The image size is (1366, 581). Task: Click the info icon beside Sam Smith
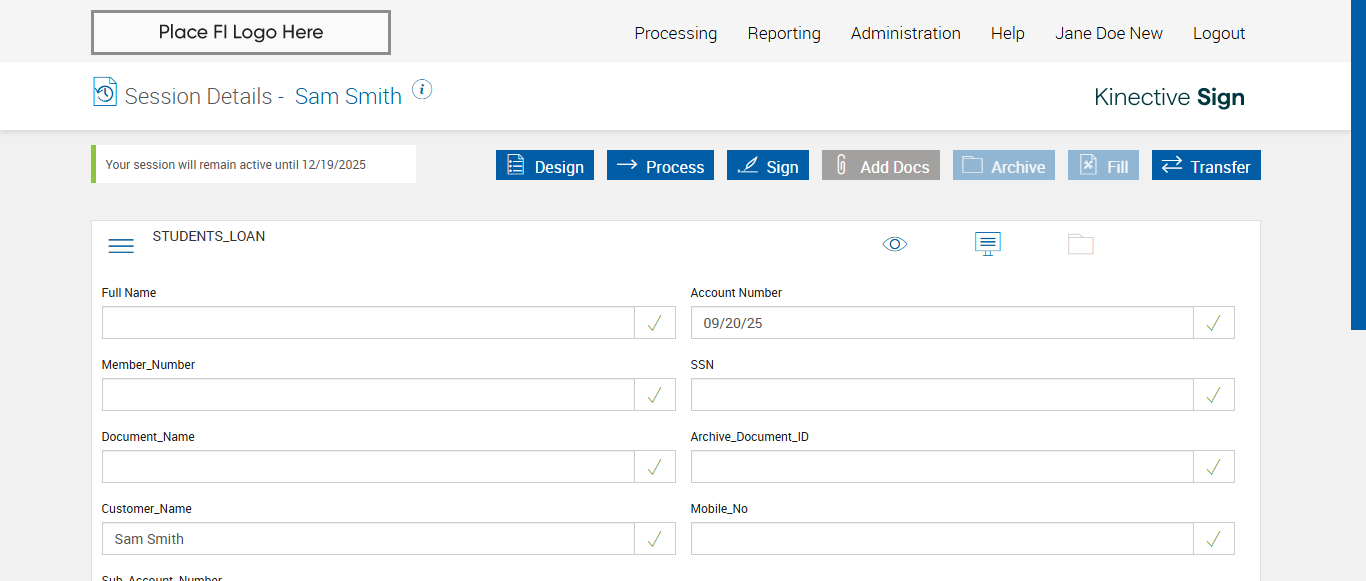pos(422,90)
